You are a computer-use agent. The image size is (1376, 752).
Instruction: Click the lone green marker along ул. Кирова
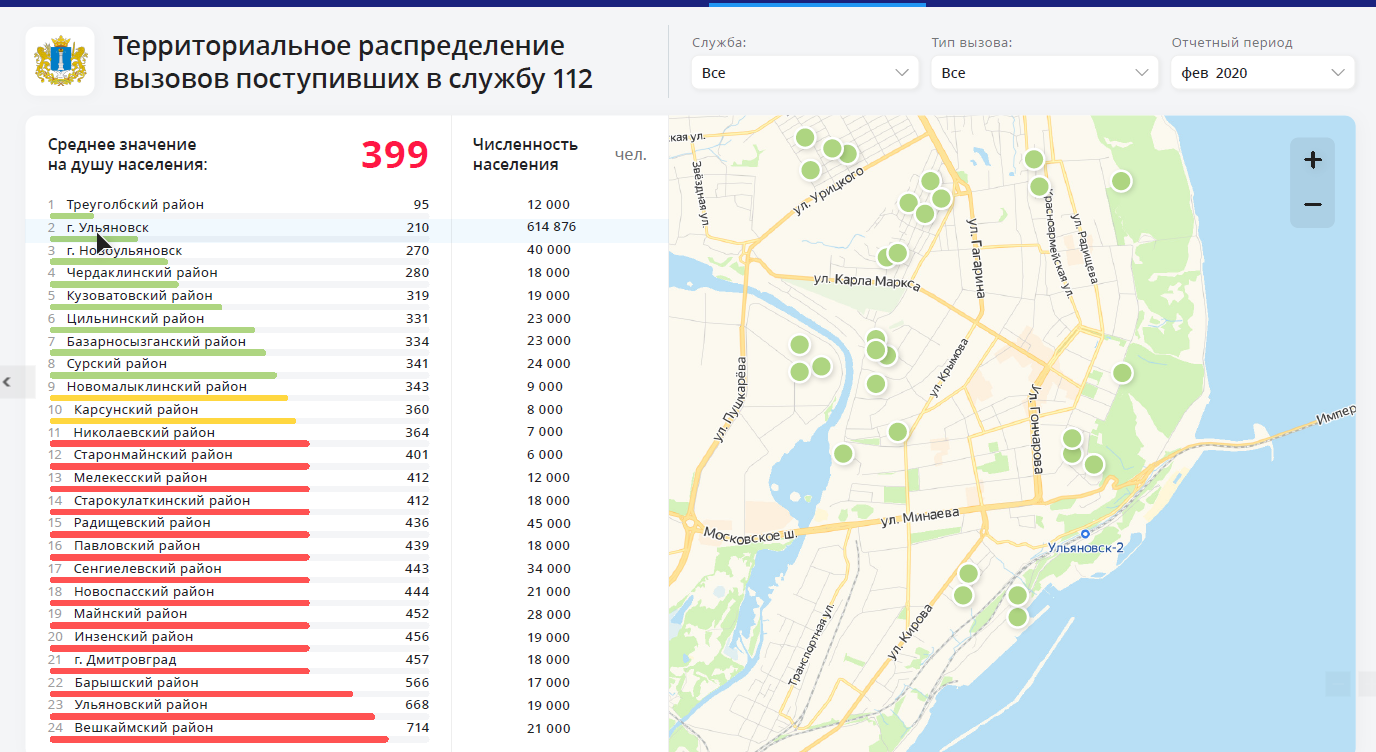[963, 593]
